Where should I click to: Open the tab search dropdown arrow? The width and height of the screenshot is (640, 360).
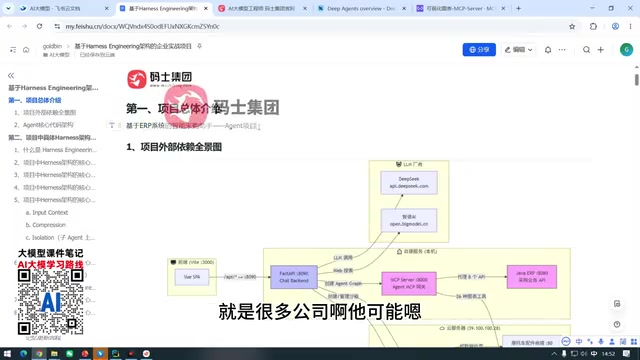pos(8,8)
